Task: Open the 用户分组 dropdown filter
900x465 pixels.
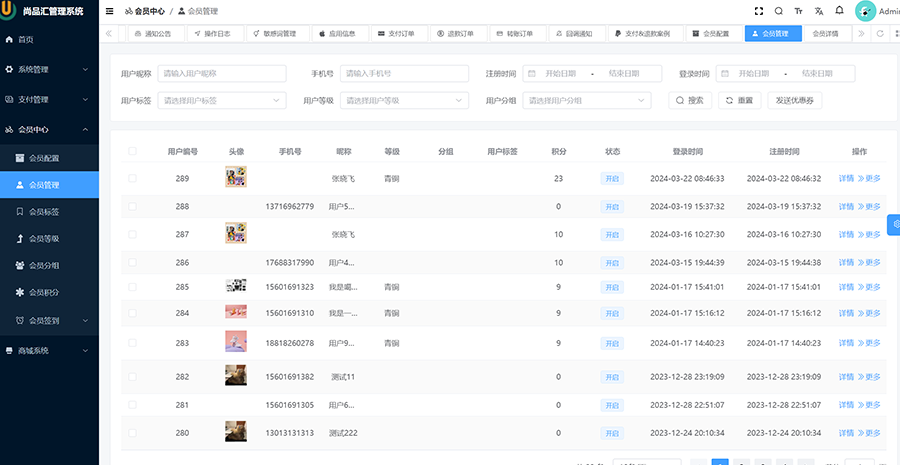Action: pos(587,100)
